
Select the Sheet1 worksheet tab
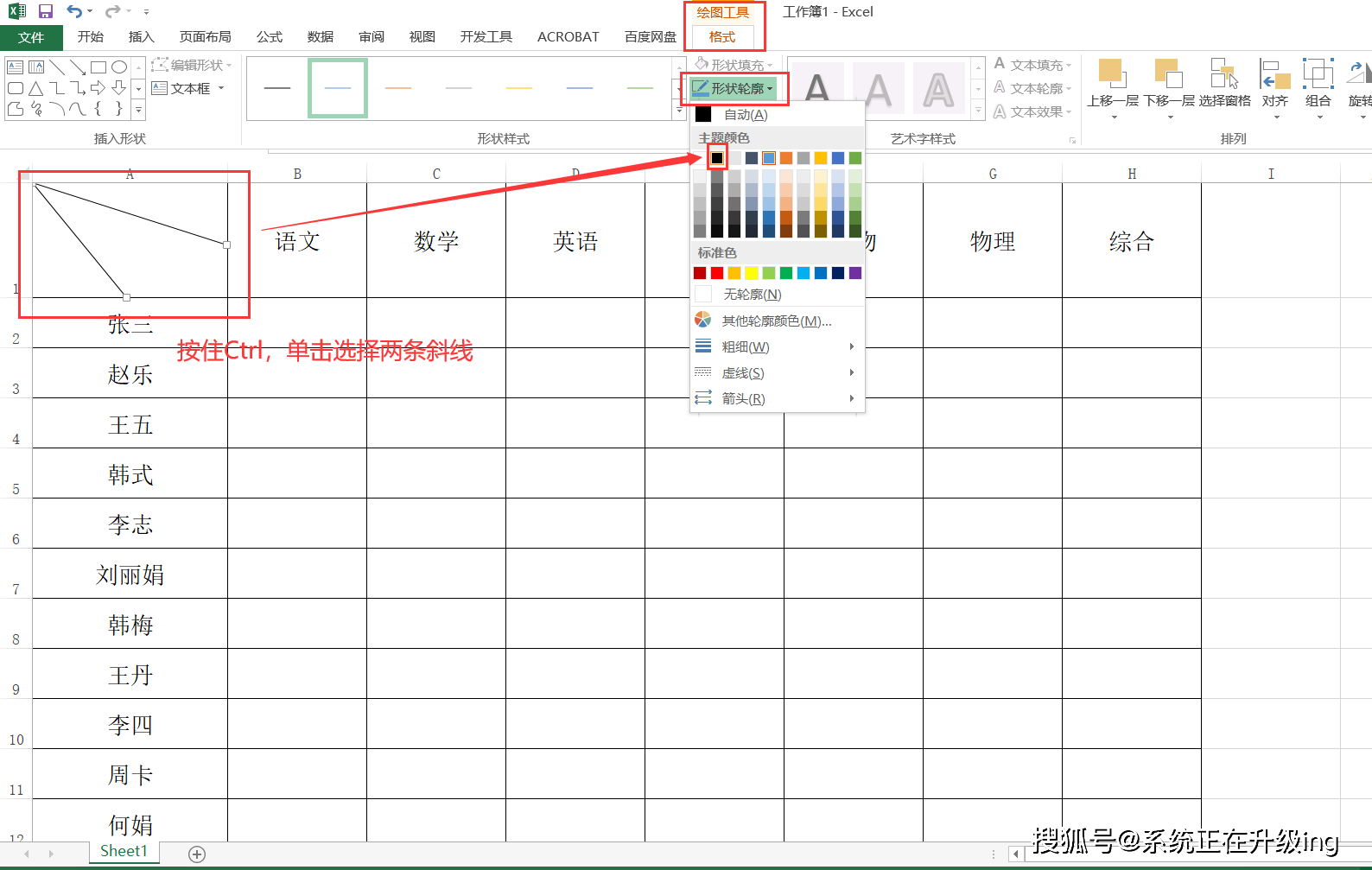[124, 851]
